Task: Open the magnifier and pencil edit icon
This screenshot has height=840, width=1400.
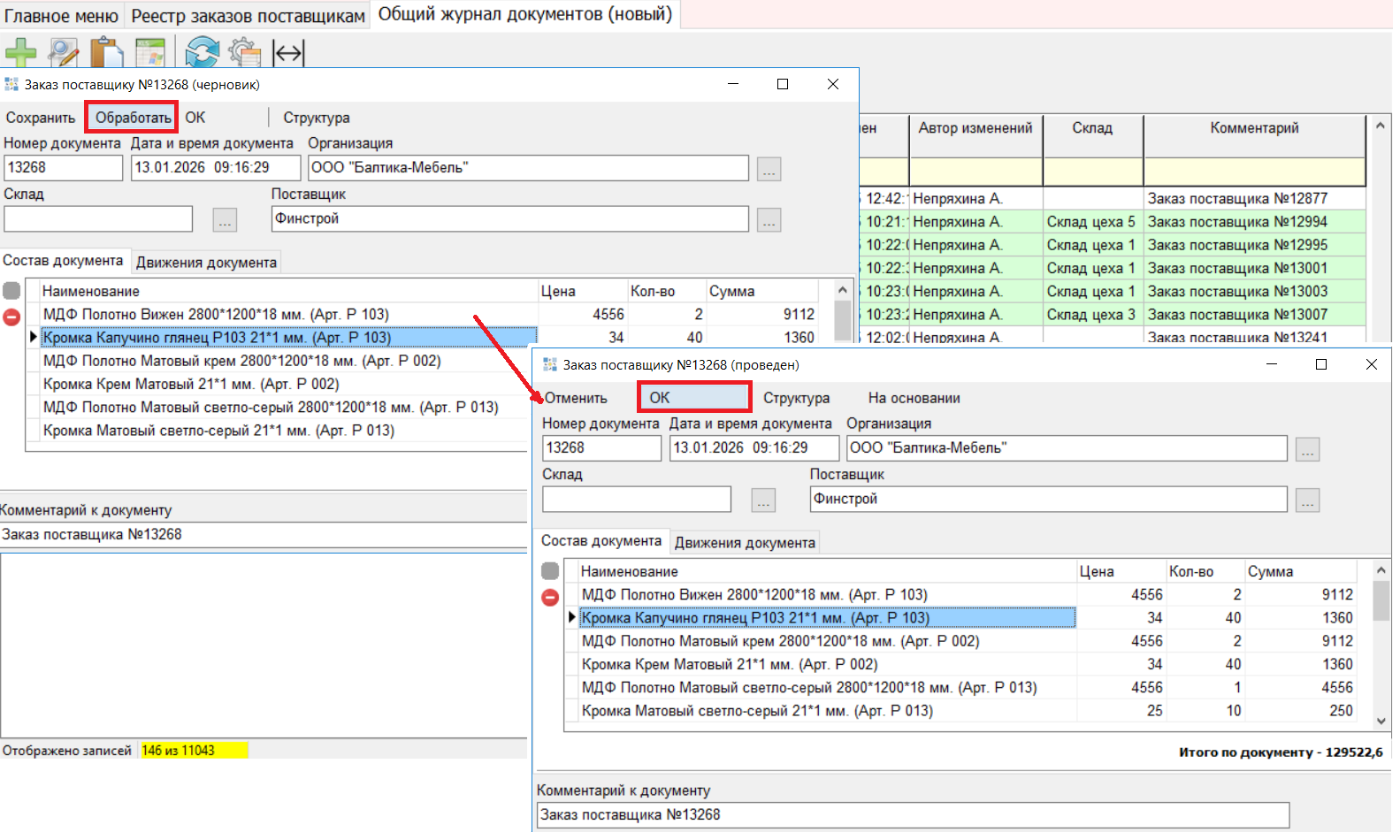Action: [64, 53]
